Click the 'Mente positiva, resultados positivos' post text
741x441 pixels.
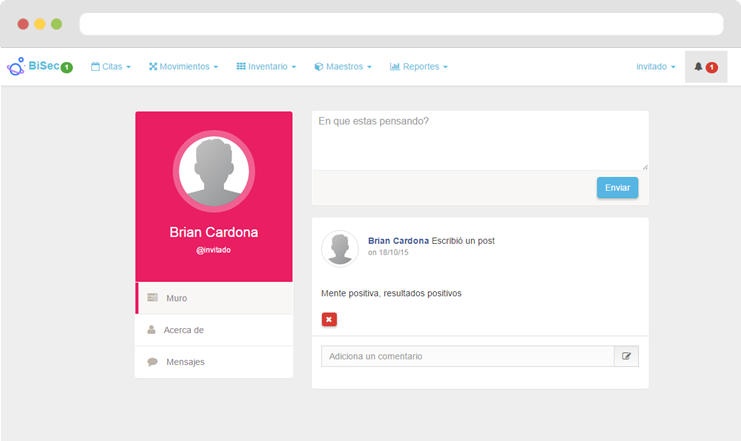391,294
